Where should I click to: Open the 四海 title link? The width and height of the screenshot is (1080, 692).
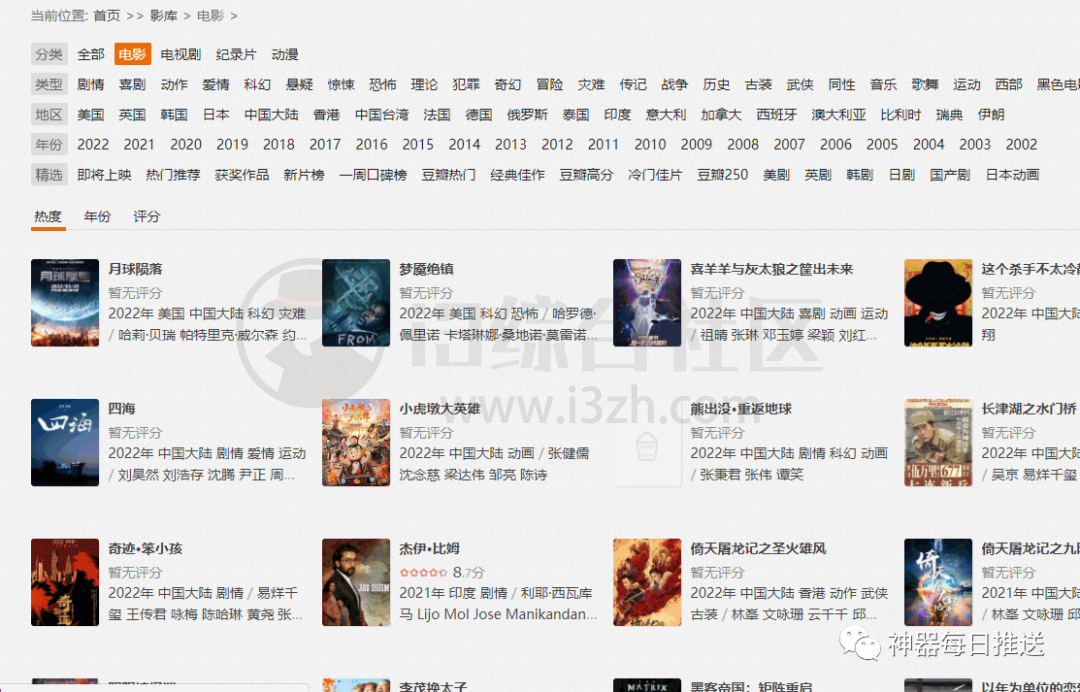pyautogui.click(x=122, y=409)
